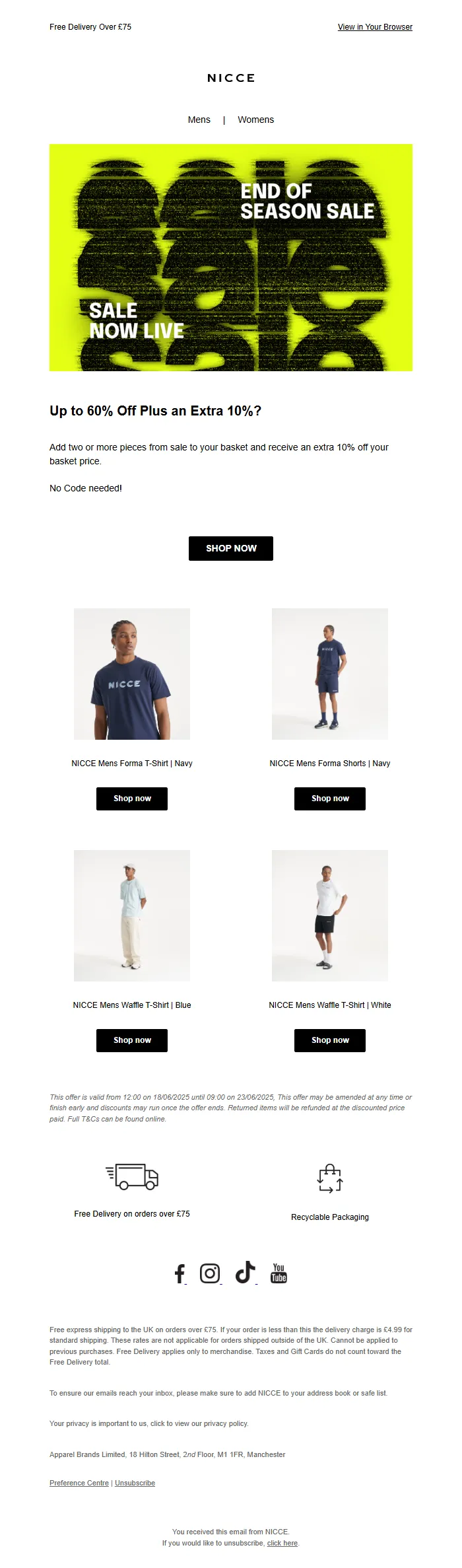This screenshot has width=462, height=1568.
Task: Open the Preference Centre link
Action: tap(79, 1483)
